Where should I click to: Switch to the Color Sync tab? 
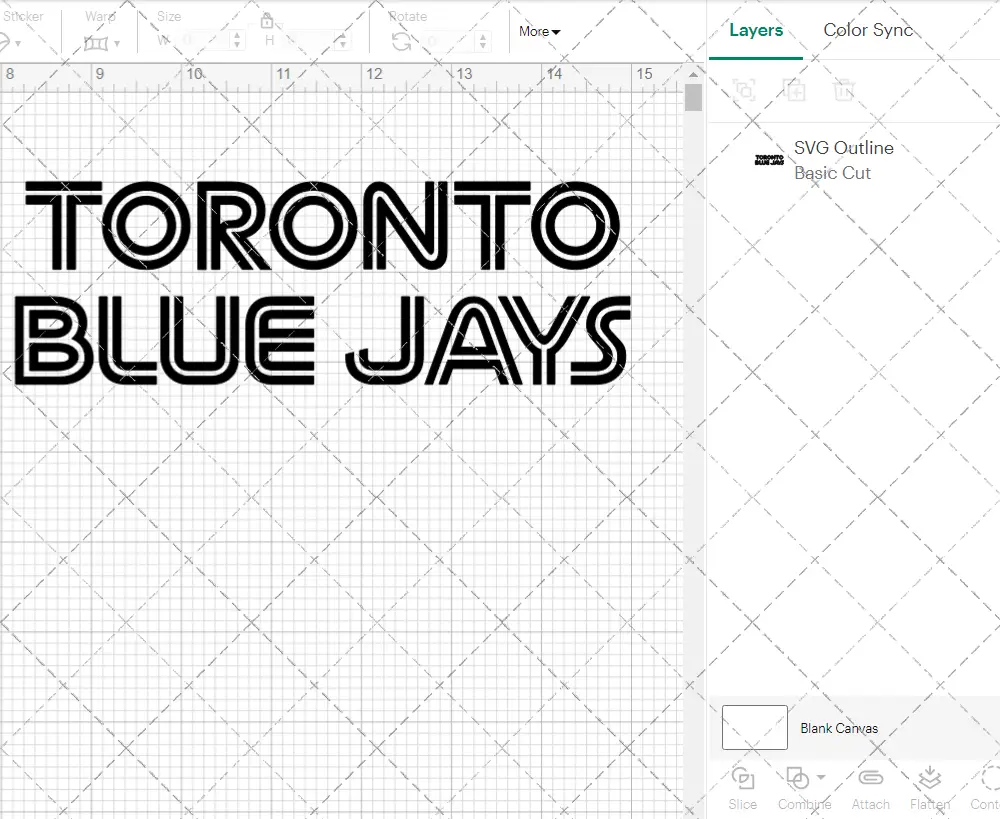coord(868,30)
